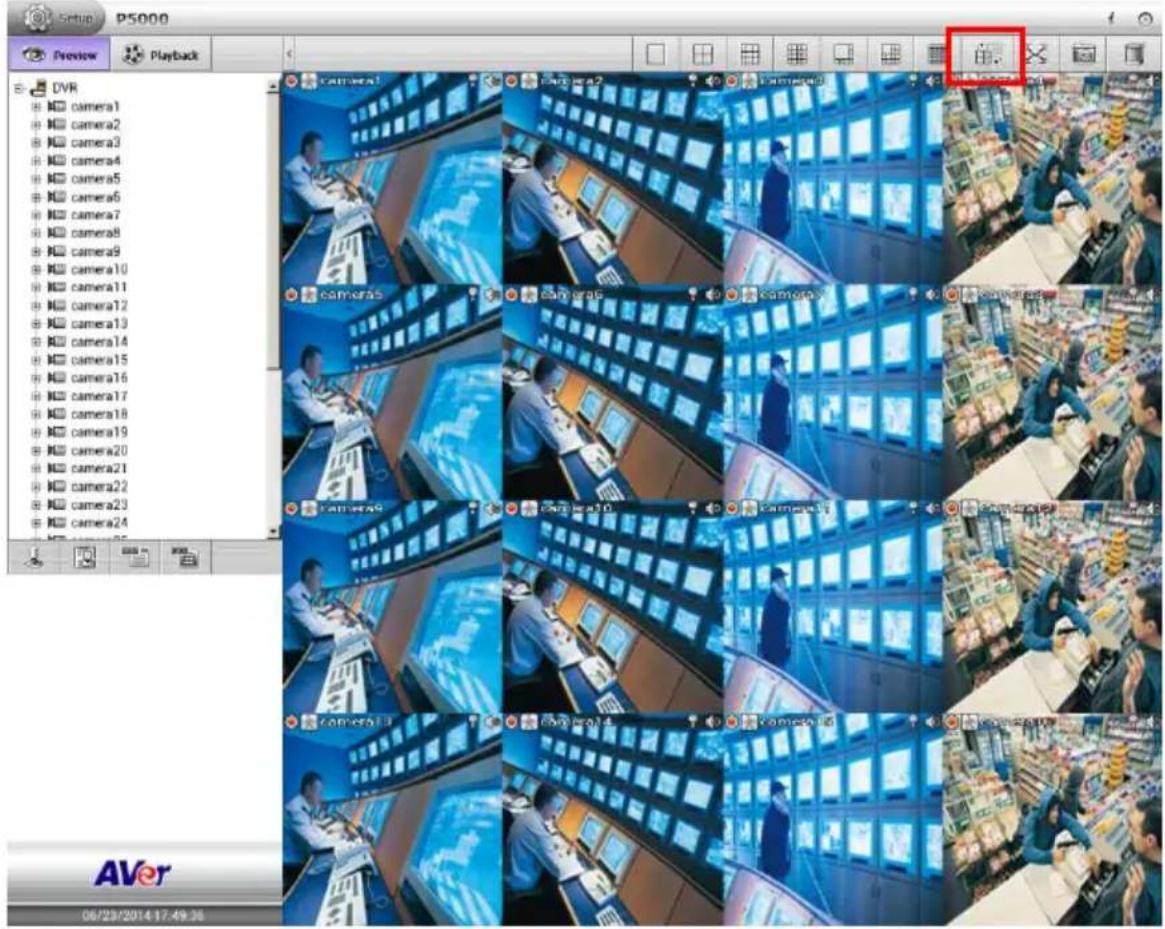
Task: Collapse the DVR tree node
Action: (x=19, y=88)
